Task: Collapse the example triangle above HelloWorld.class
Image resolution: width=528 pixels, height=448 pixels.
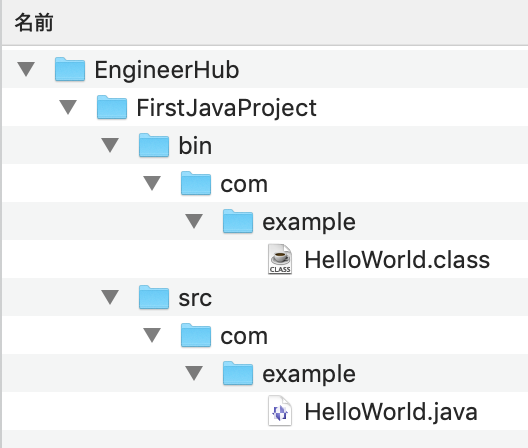Action: point(194,221)
